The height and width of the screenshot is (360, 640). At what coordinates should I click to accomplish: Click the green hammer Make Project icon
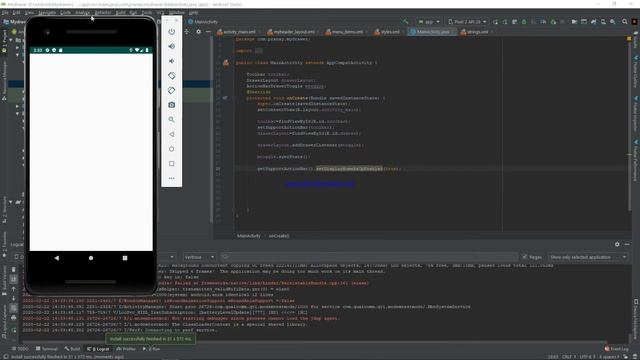pos(405,22)
